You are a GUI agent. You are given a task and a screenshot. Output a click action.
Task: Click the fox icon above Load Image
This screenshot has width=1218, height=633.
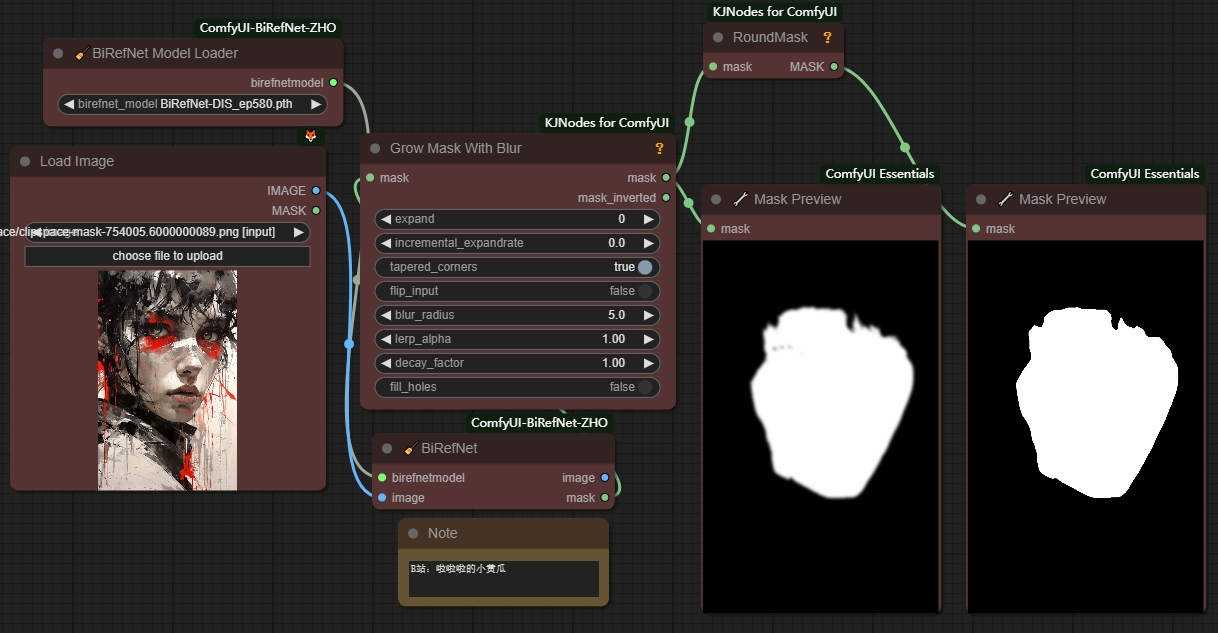coord(311,136)
